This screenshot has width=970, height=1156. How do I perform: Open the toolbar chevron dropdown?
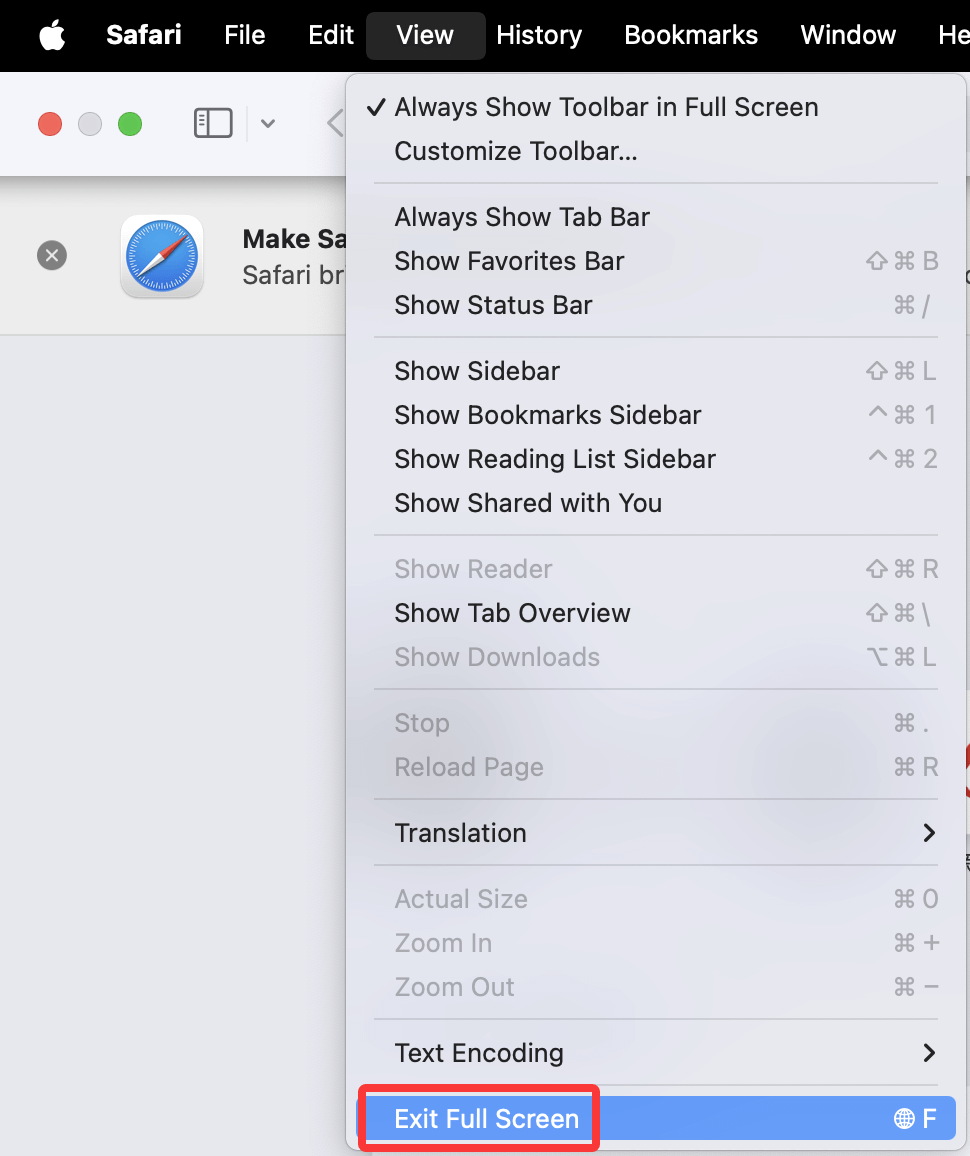(266, 122)
